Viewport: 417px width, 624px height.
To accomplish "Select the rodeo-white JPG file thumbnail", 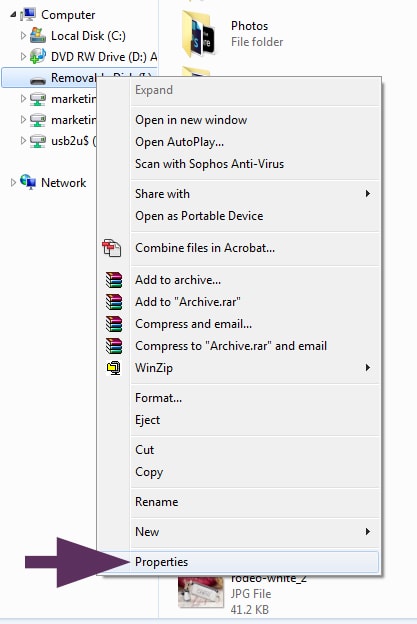I will pyautogui.click(x=201, y=592).
